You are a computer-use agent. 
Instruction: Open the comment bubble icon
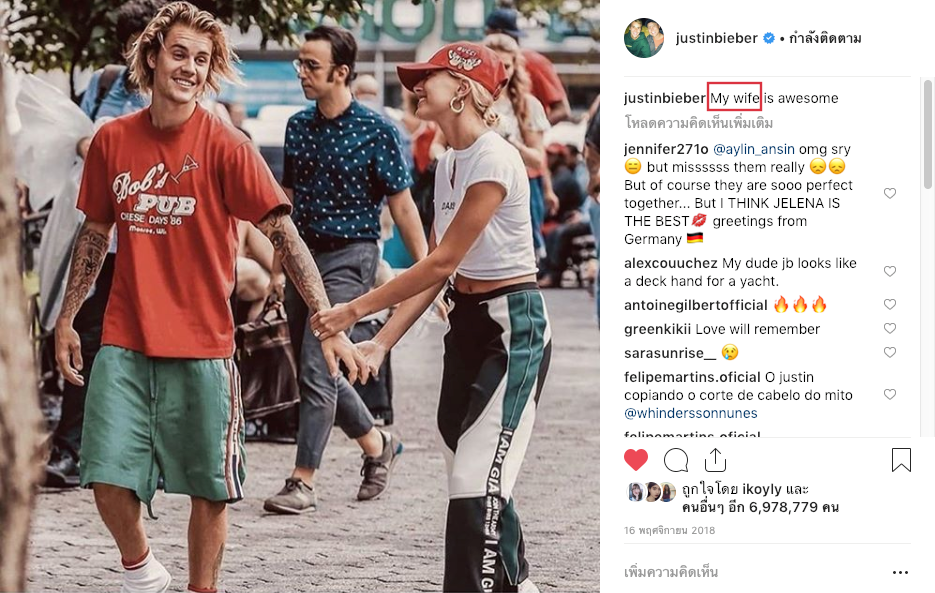coord(676,460)
